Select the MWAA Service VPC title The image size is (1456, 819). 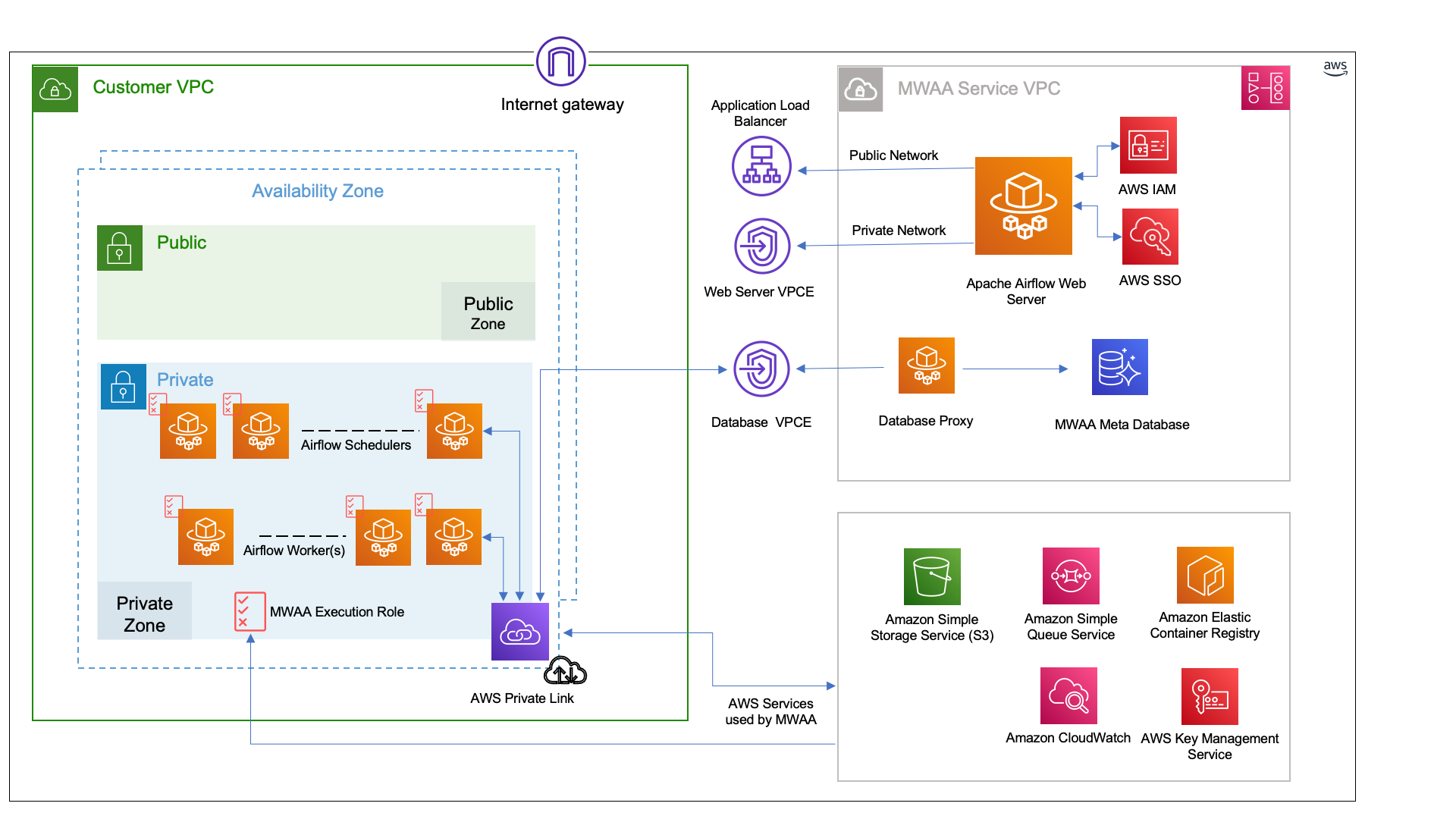[x=979, y=89]
